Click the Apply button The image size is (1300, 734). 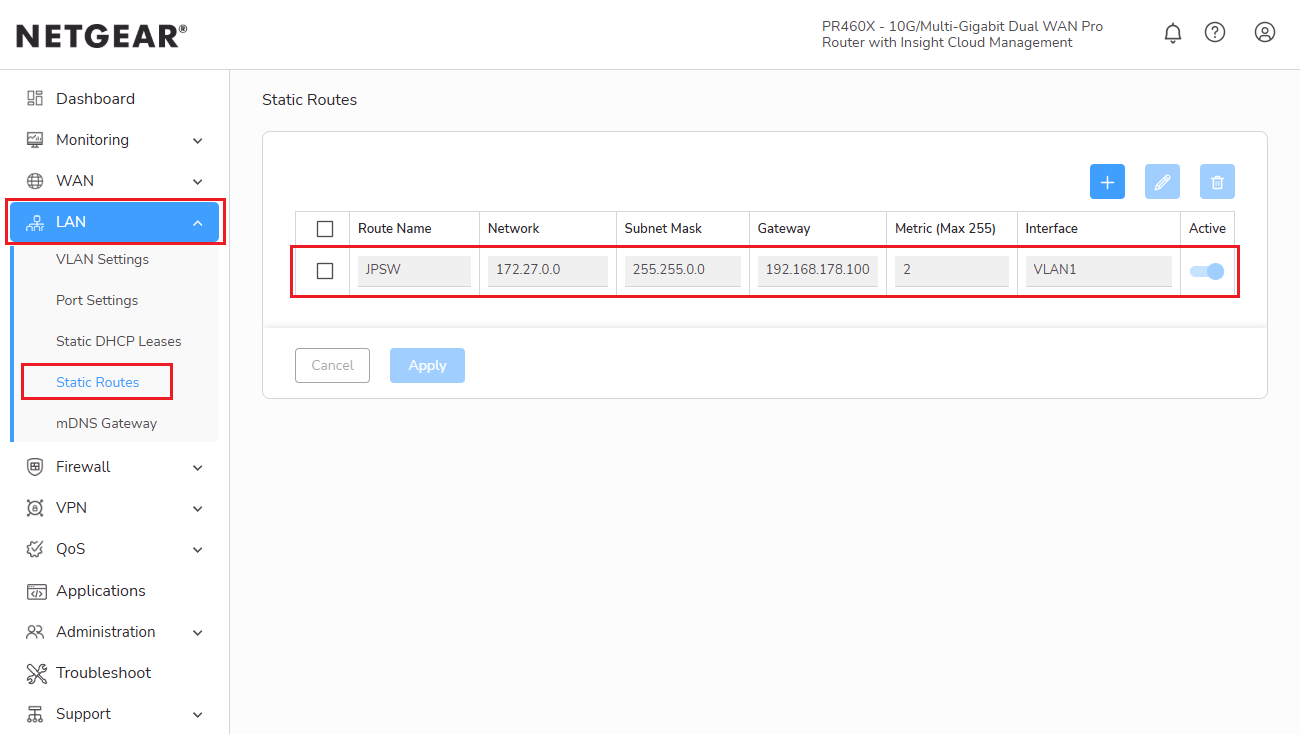(x=427, y=366)
